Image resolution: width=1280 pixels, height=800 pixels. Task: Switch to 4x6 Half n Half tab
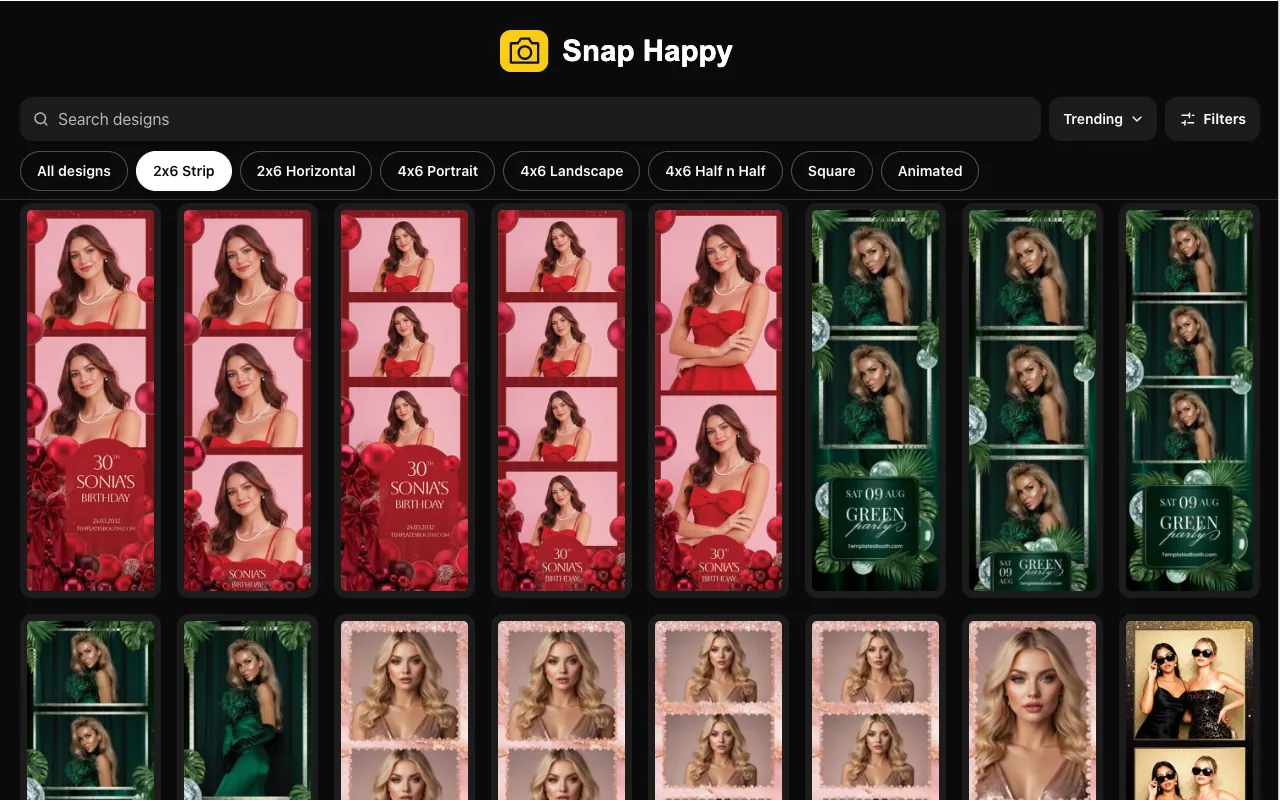click(x=716, y=171)
